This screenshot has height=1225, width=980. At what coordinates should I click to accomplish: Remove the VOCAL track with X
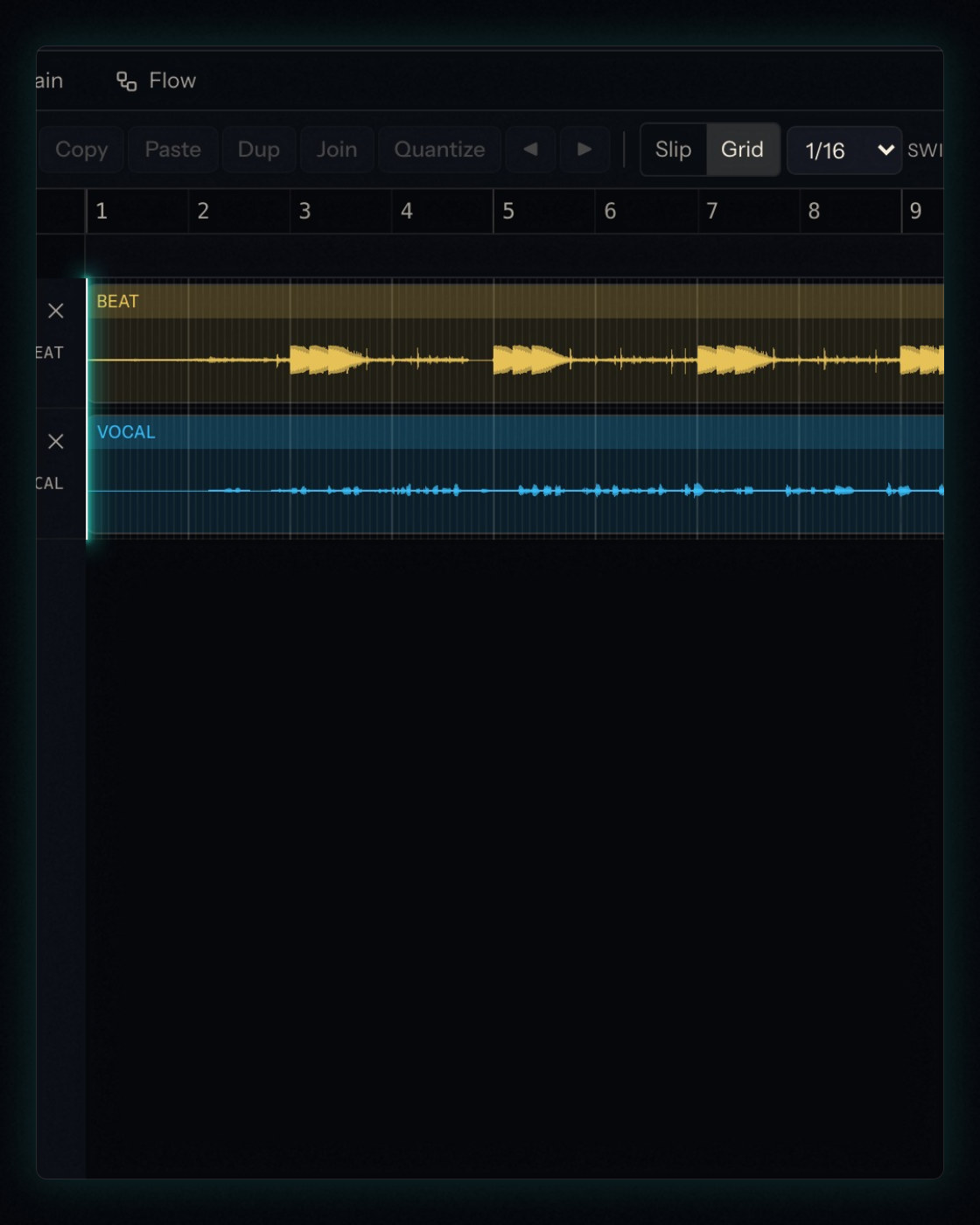click(56, 441)
